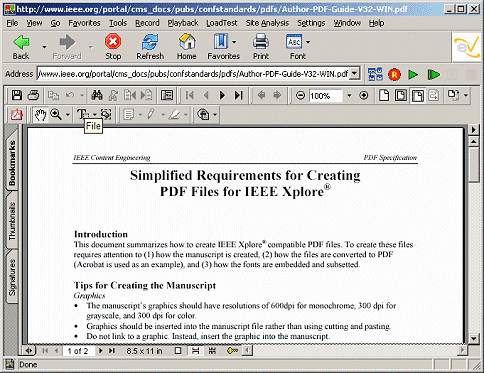Set Fit in Window page view
This screenshot has width=484, height=373.
coord(400,96)
